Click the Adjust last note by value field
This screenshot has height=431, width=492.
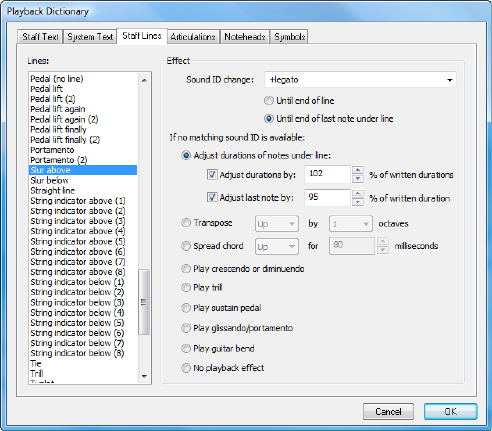tap(327, 197)
